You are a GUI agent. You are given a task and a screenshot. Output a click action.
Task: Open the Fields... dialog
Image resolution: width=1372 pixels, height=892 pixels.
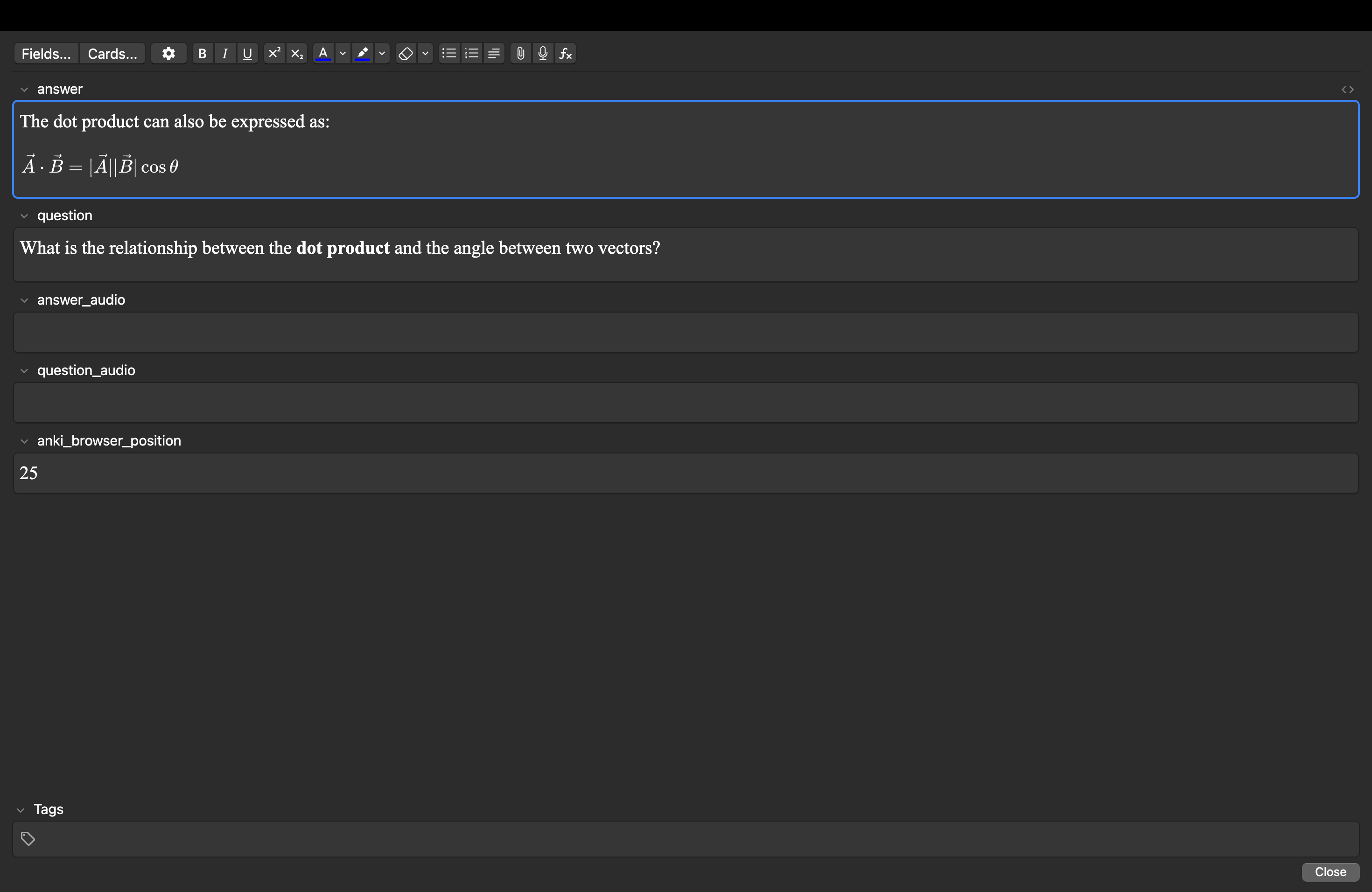(x=46, y=54)
